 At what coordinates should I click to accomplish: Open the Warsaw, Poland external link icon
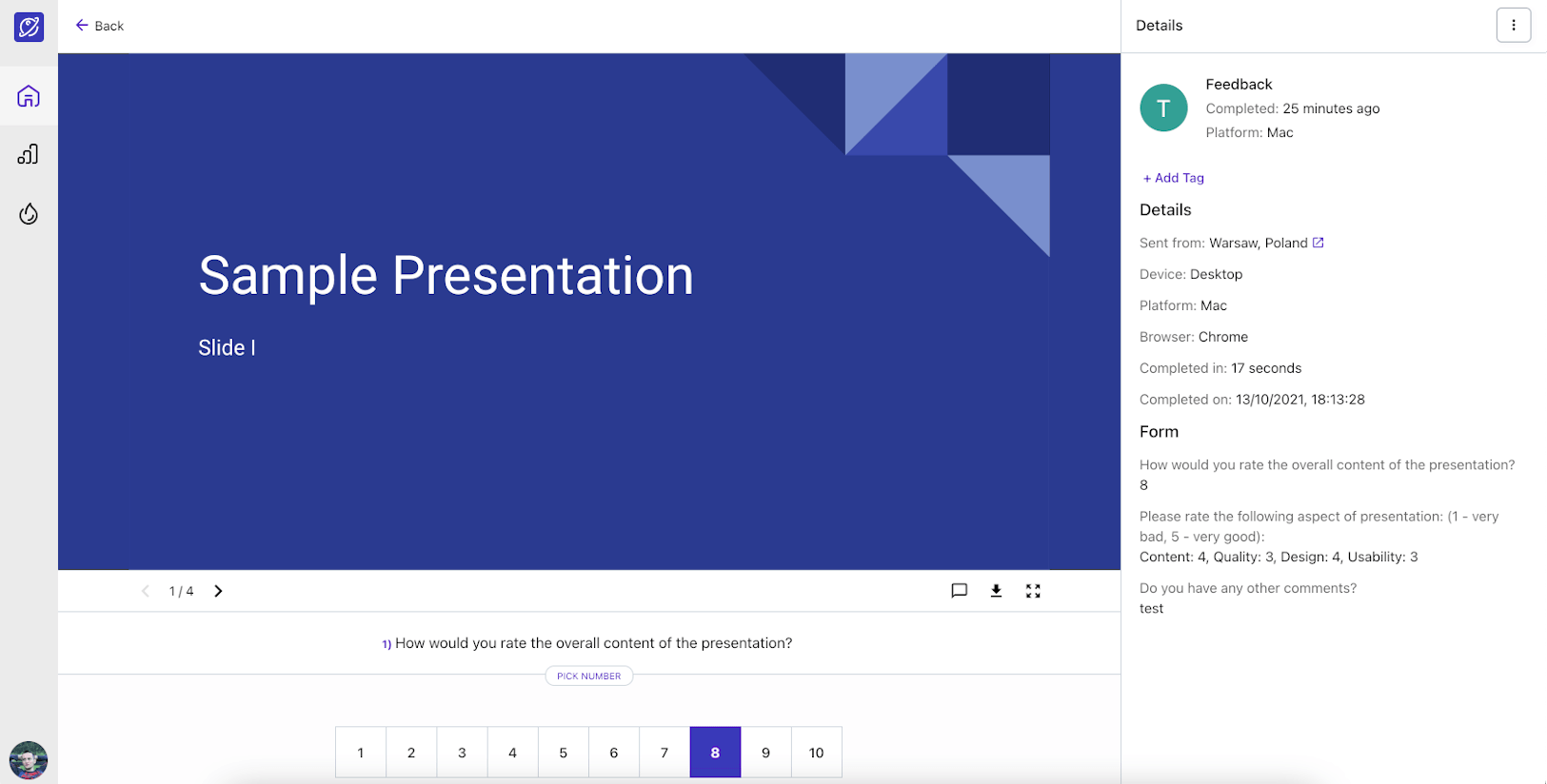pyautogui.click(x=1319, y=243)
